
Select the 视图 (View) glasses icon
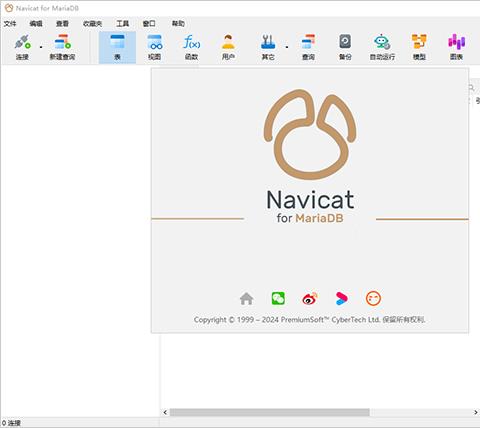(155, 42)
